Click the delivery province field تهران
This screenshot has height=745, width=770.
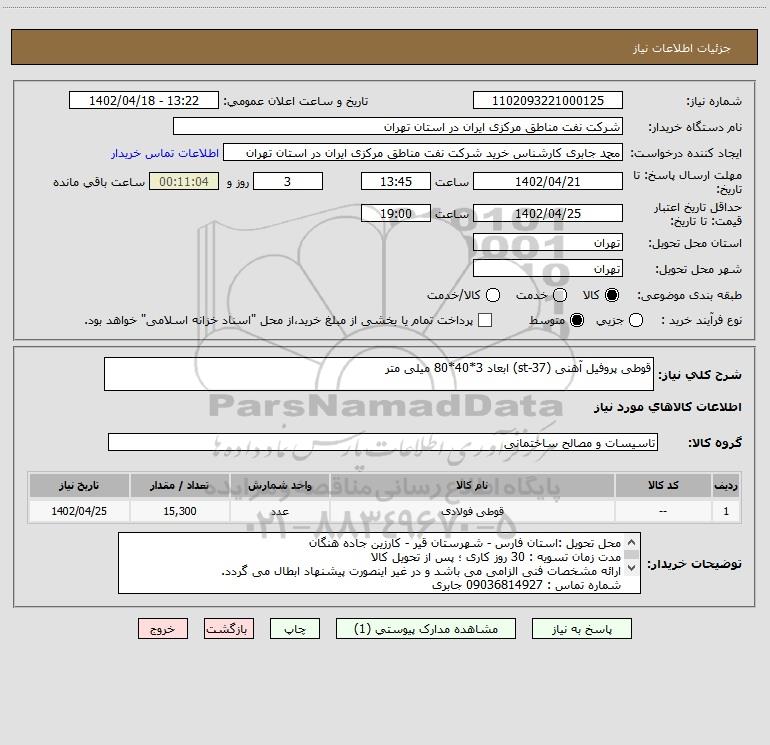point(548,243)
